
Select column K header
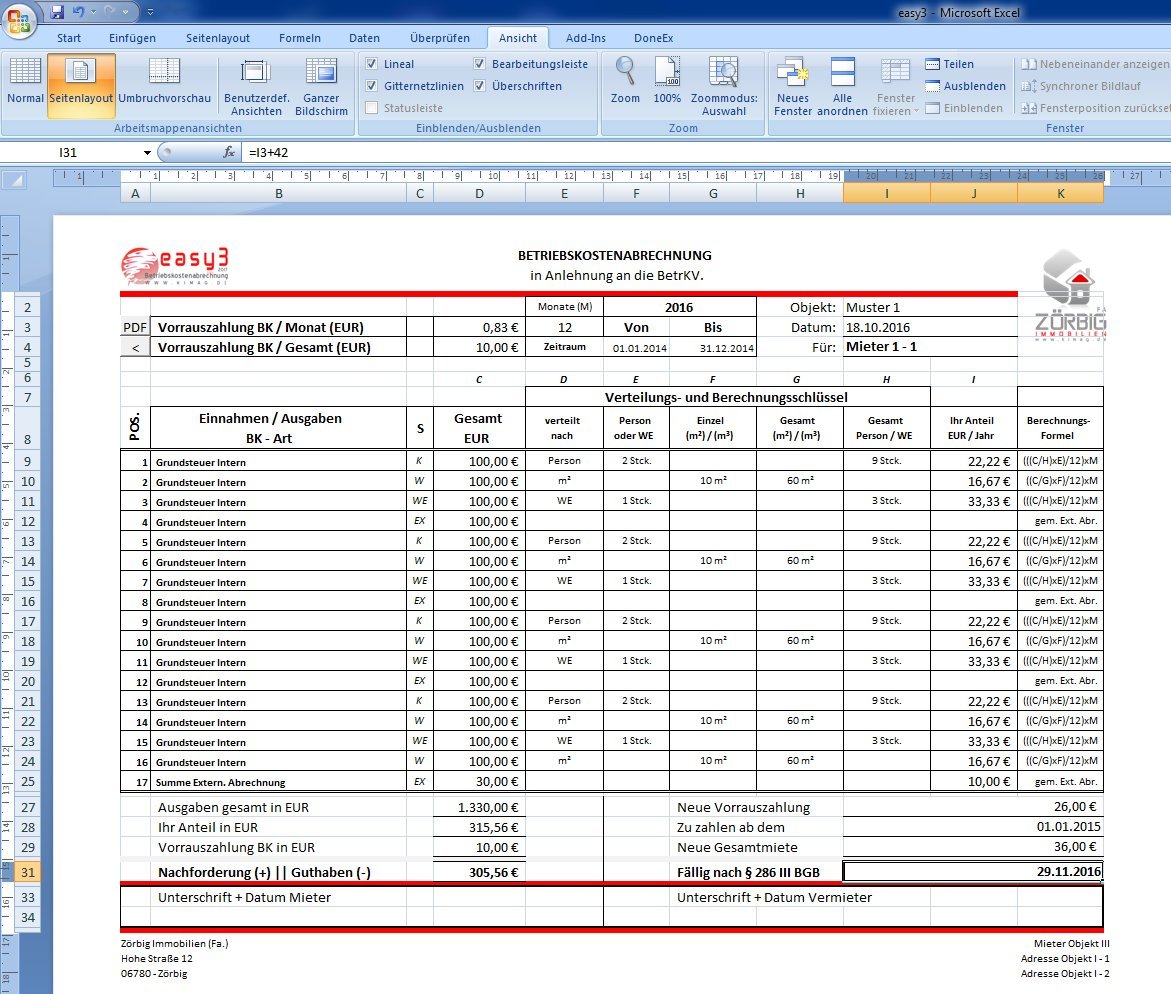point(1060,193)
